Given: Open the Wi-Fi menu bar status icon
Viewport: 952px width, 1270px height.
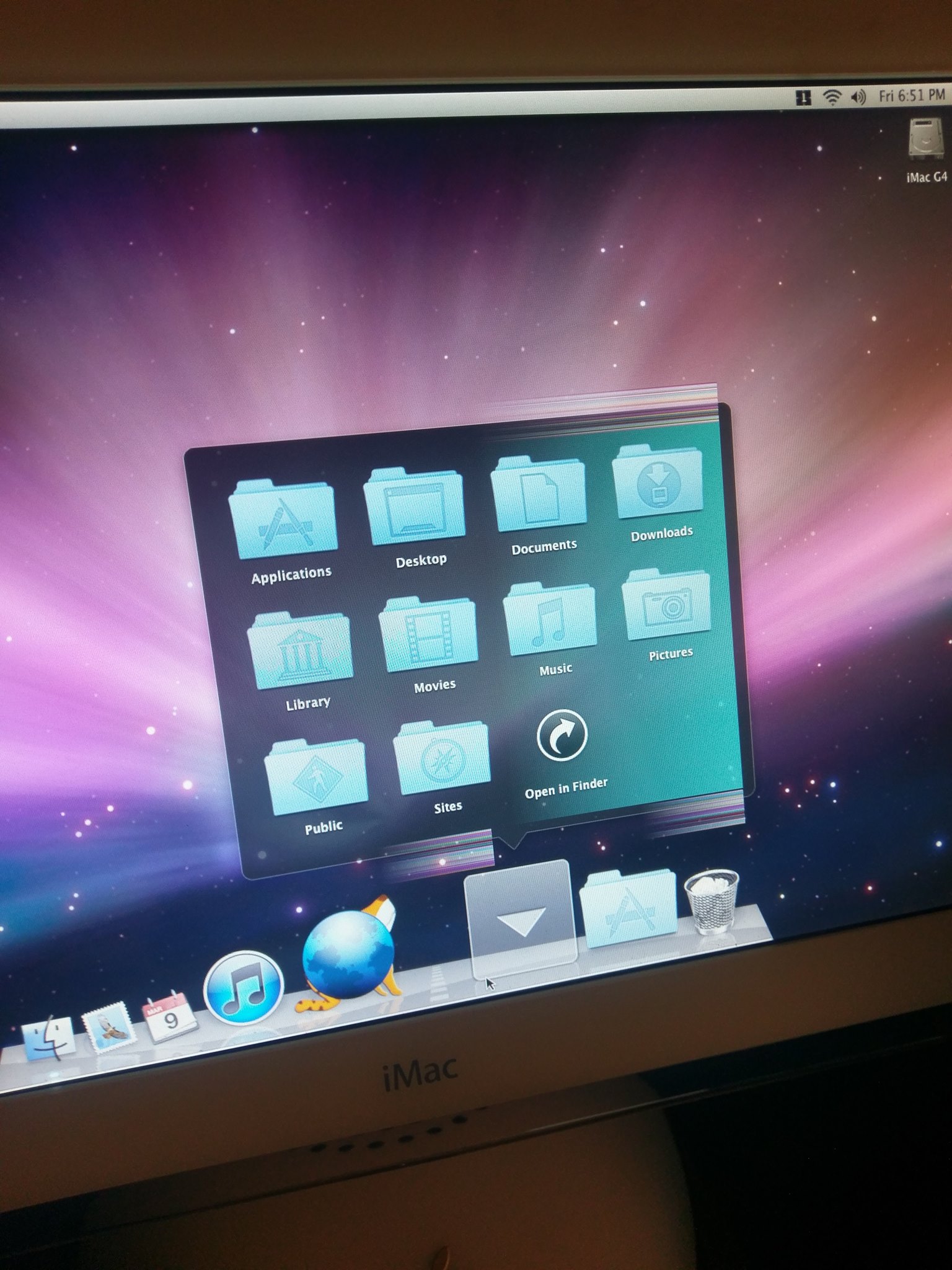Looking at the screenshot, I should click(832, 97).
